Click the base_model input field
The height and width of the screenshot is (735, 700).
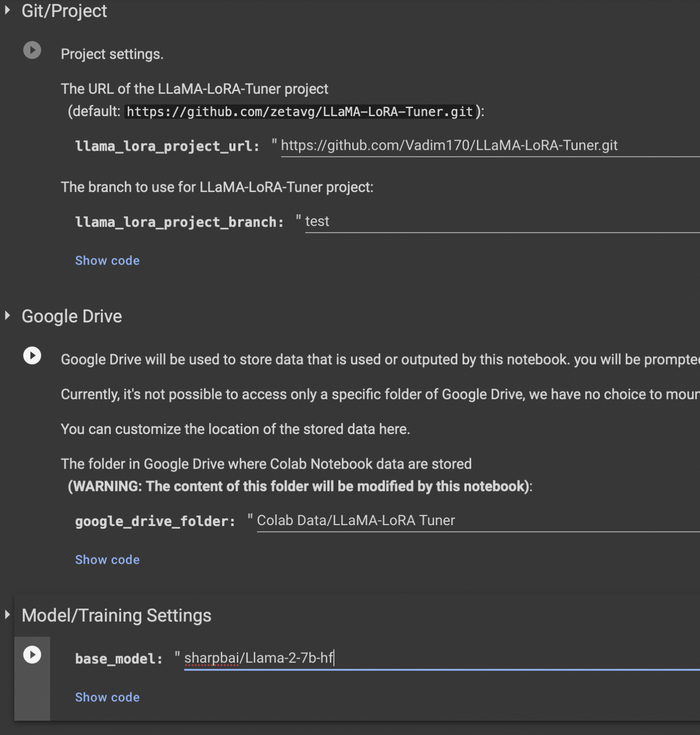coord(440,658)
